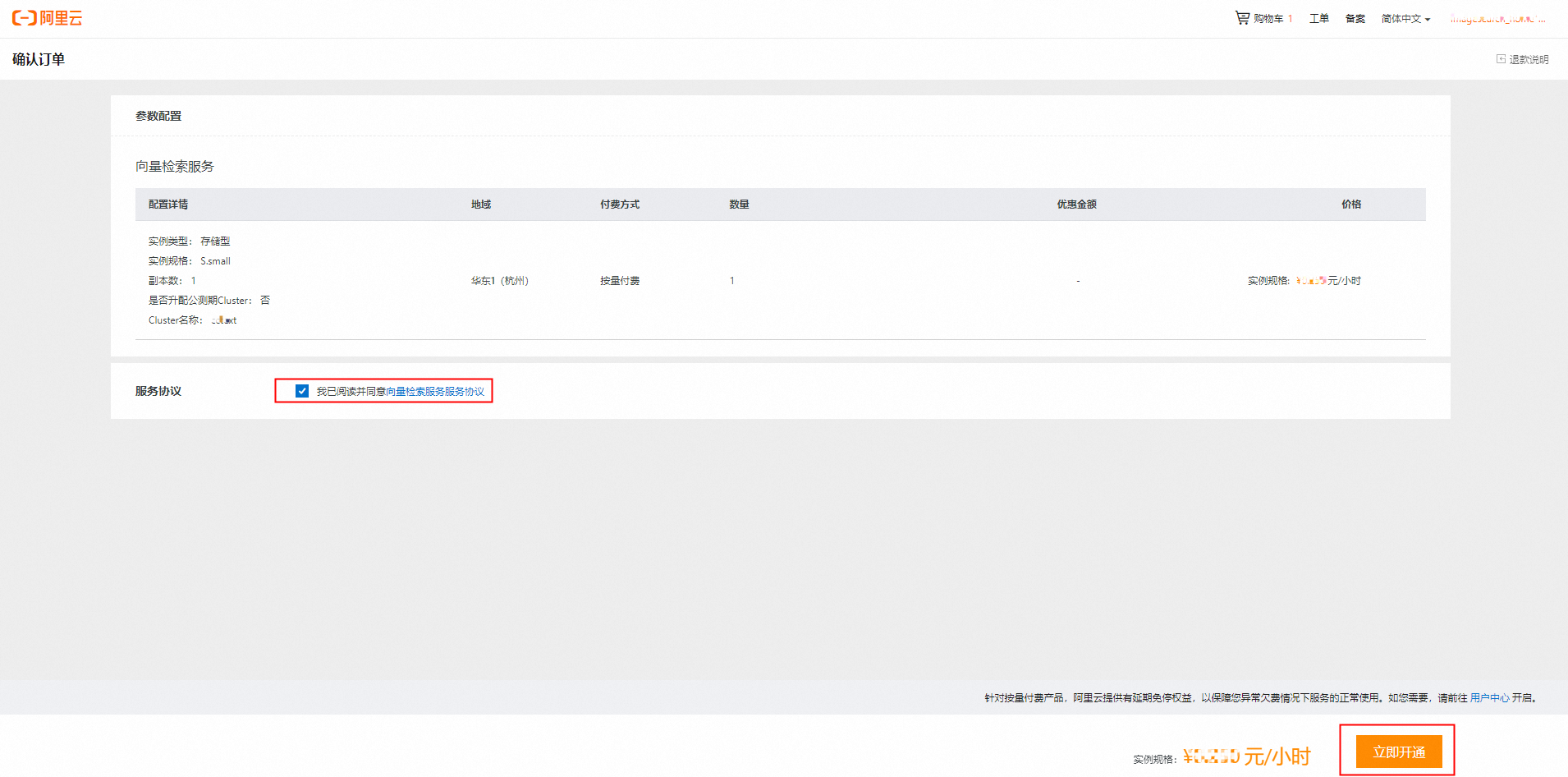Open the account username menu
Image resolution: width=1568 pixels, height=777 pixels.
point(1497,18)
